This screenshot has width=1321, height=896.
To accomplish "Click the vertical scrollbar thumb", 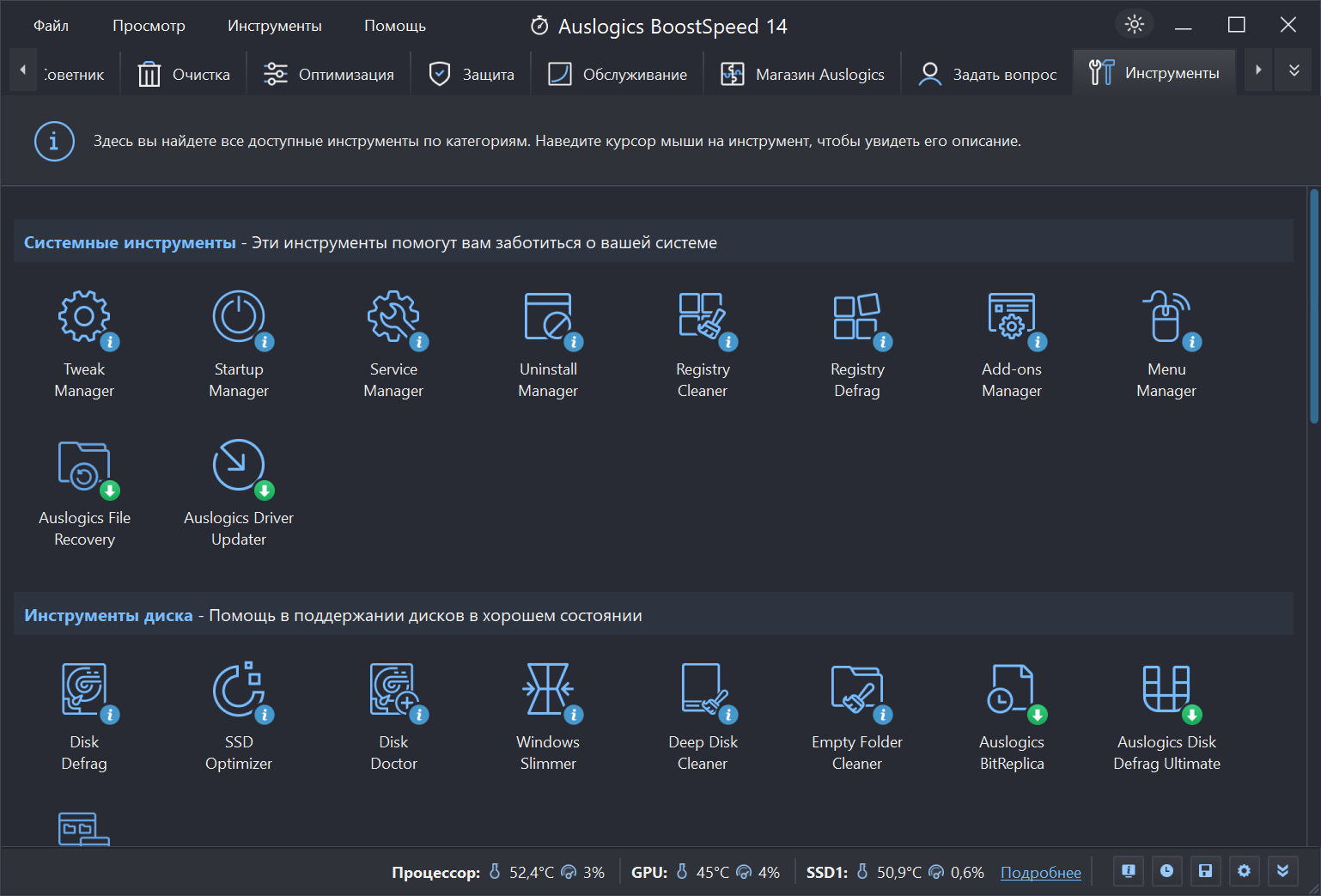I will point(1314,307).
